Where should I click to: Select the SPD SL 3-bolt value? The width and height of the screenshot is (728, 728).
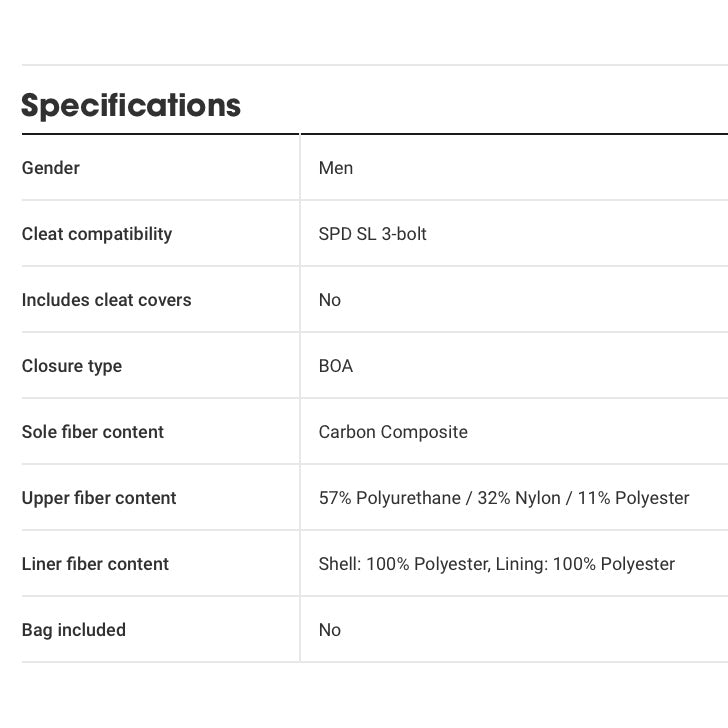(x=373, y=234)
